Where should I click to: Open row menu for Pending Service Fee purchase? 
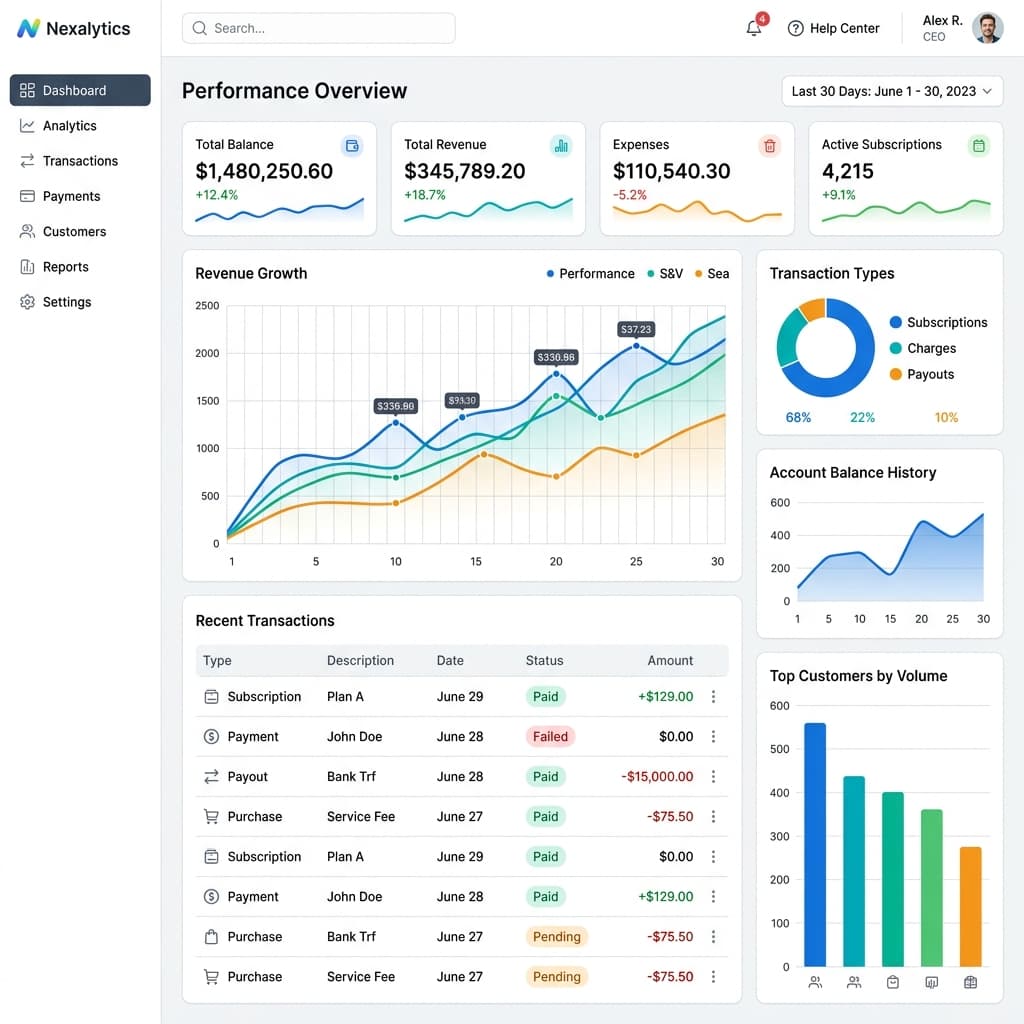[x=713, y=976]
